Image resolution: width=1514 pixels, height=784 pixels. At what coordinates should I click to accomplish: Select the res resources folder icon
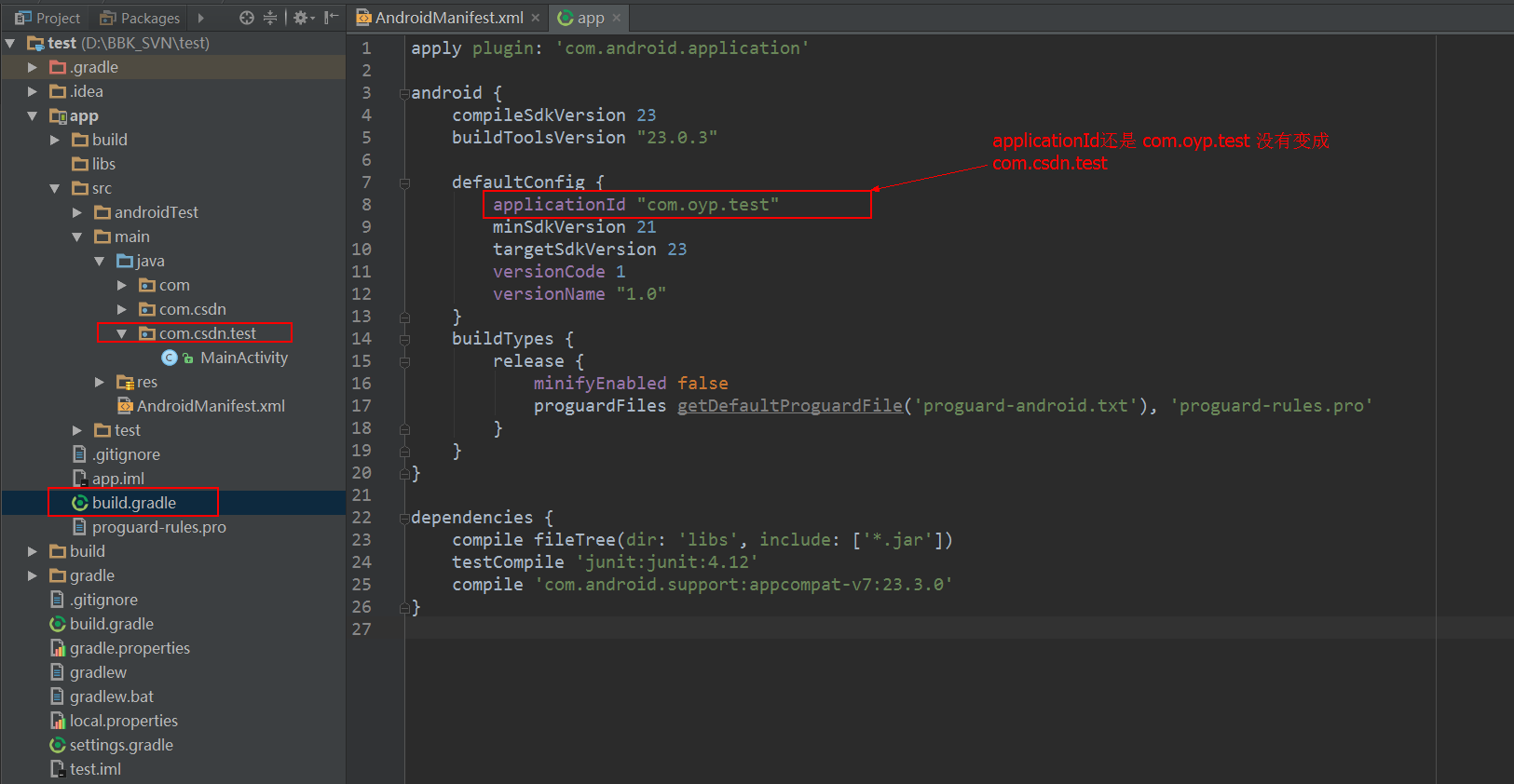(x=125, y=382)
